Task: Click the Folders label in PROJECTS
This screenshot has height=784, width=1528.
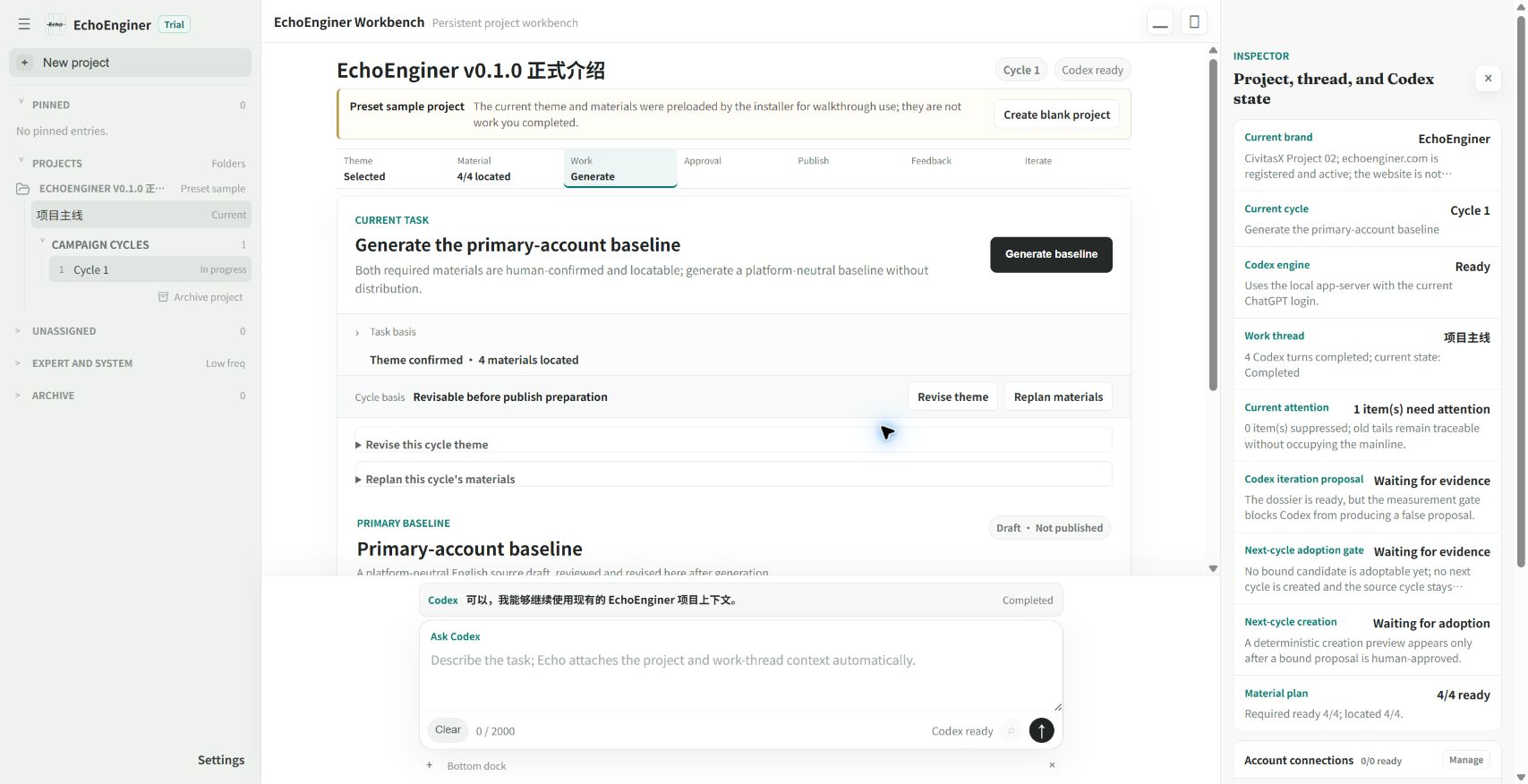Action: tap(228, 163)
